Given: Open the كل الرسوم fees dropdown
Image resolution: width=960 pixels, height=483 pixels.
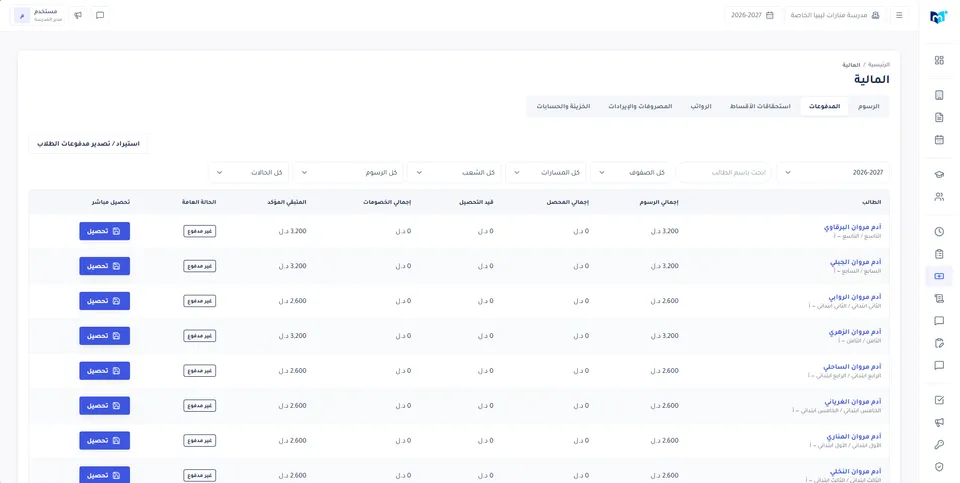Looking at the screenshot, I should tap(348, 173).
